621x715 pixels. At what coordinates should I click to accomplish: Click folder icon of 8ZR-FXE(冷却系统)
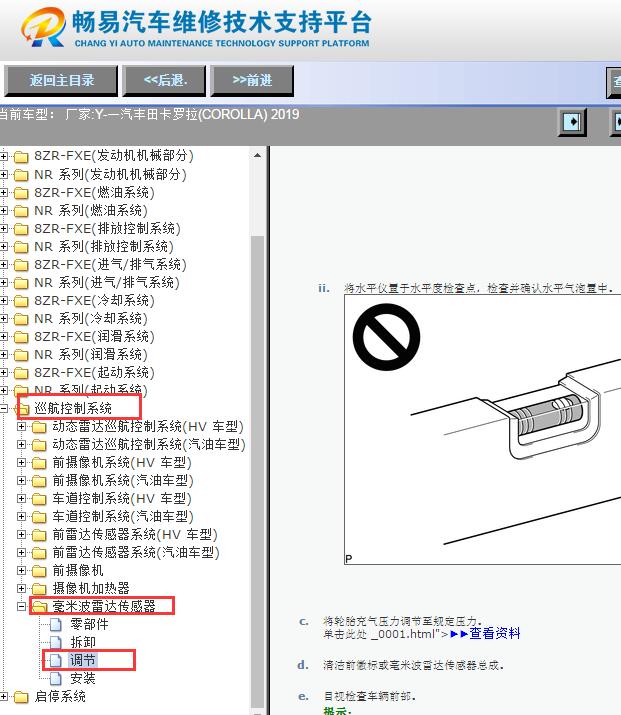[x=21, y=301]
